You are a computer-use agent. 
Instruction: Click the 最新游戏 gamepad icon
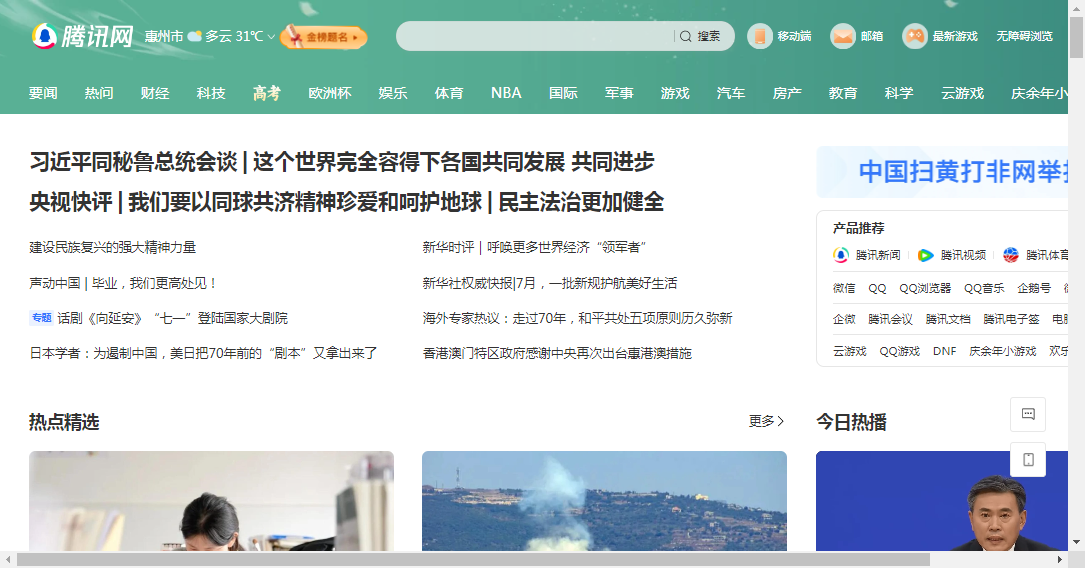pos(915,36)
